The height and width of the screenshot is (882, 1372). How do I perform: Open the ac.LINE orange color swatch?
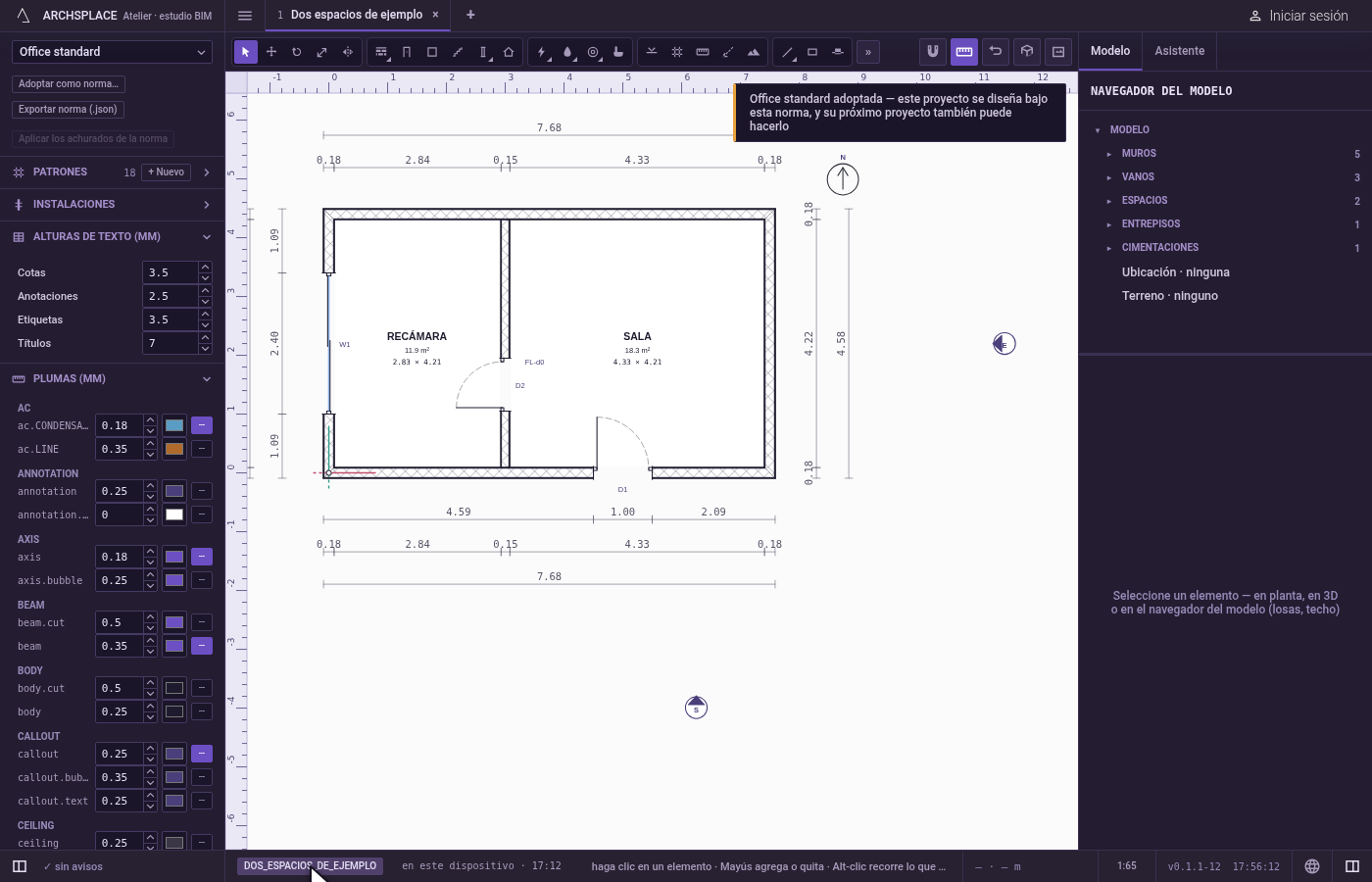(x=174, y=449)
